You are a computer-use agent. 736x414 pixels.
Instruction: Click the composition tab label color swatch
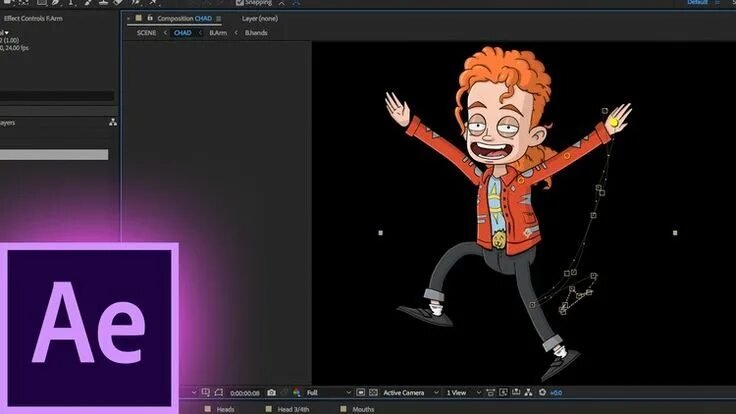(x=138, y=18)
